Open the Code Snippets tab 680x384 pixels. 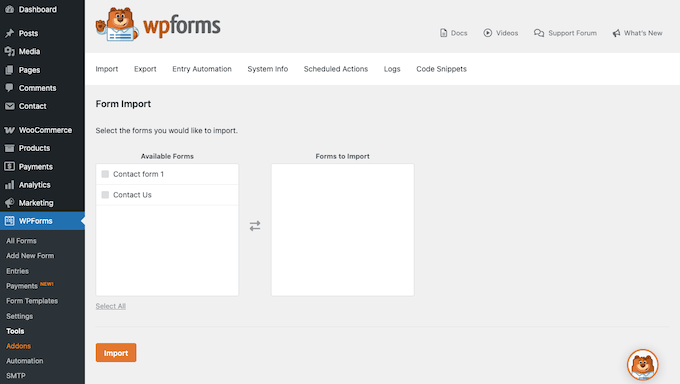click(441, 69)
